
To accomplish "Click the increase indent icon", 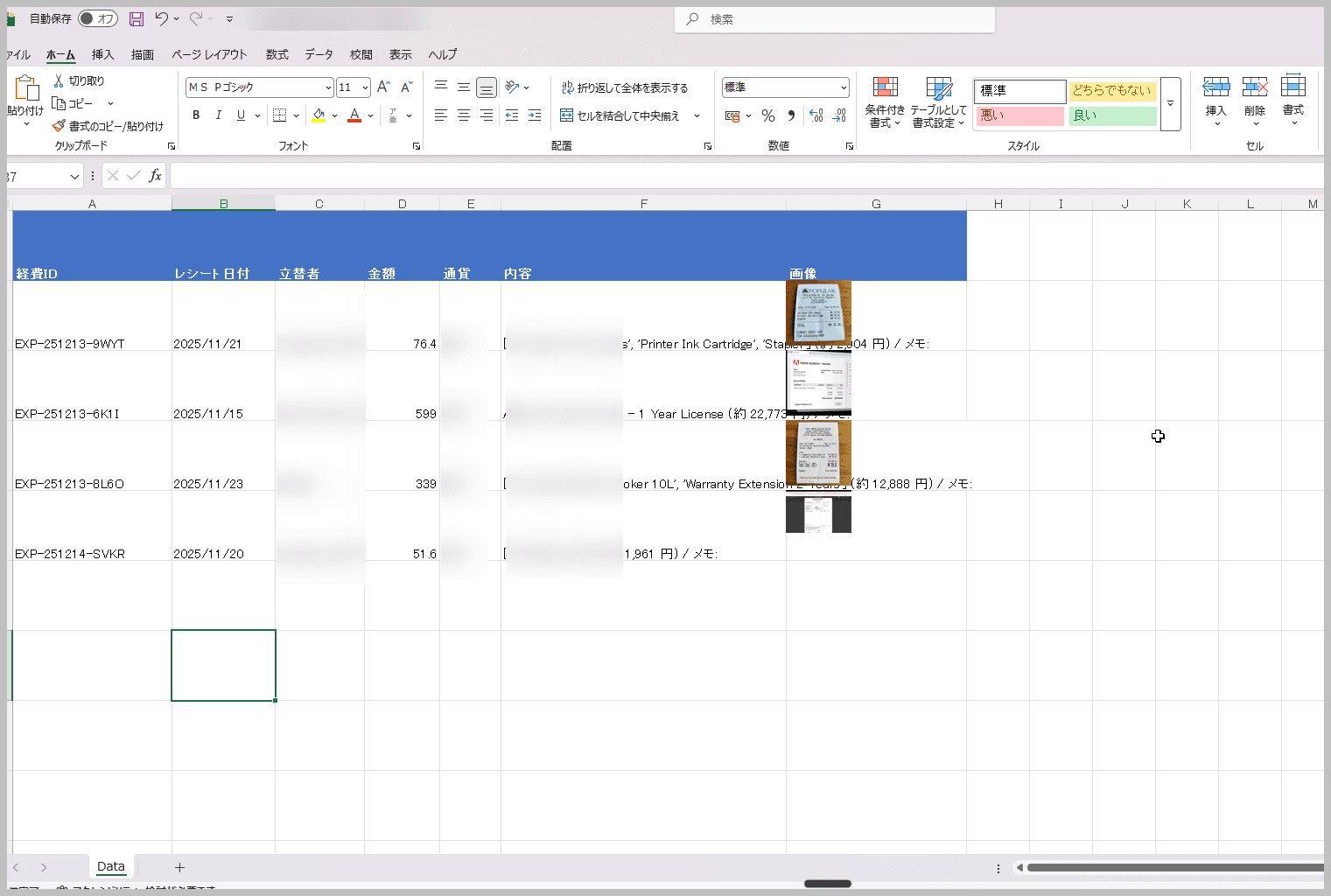I will (x=535, y=115).
